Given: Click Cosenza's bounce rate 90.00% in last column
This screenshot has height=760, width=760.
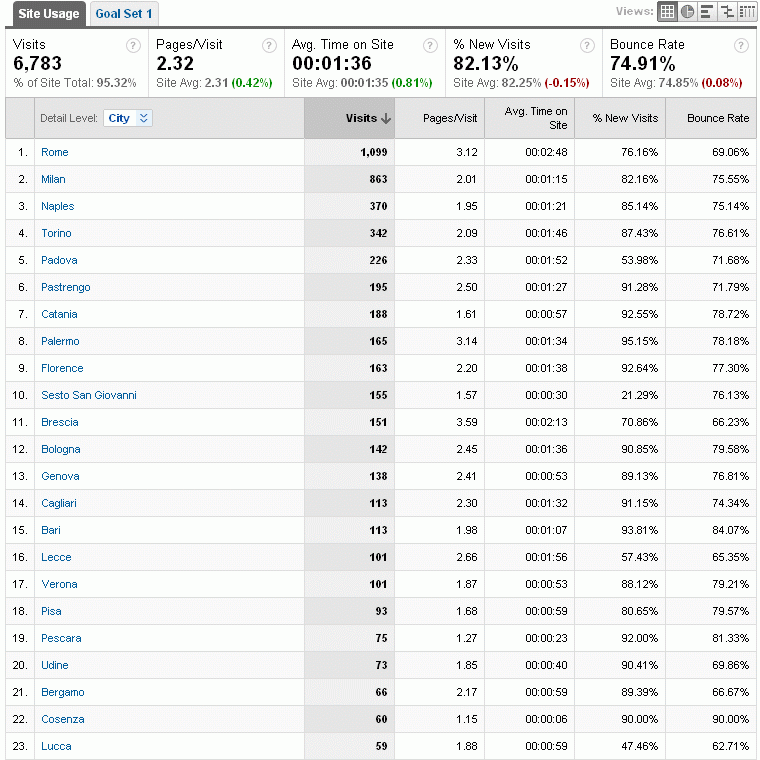Looking at the screenshot, I should (730, 719).
